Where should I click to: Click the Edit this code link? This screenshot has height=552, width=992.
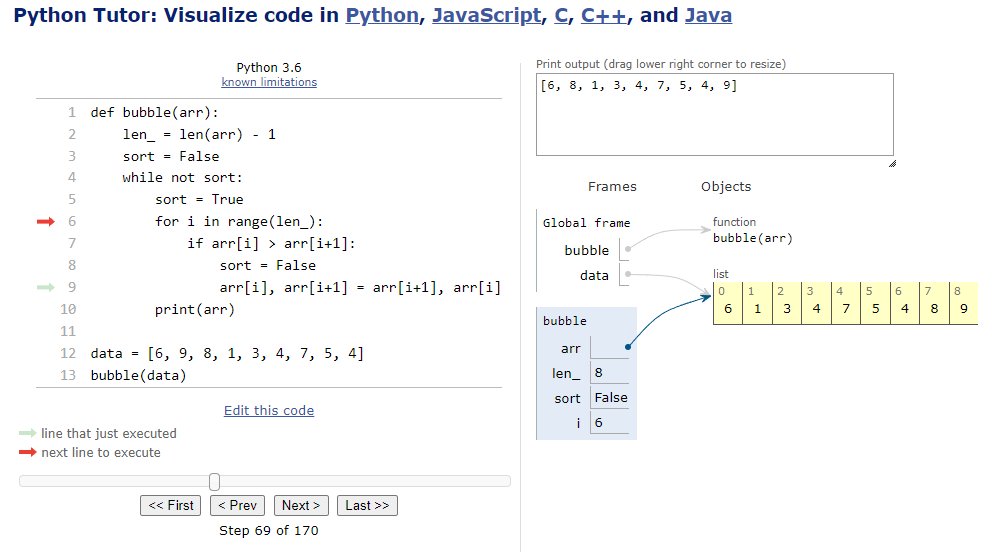coord(269,410)
